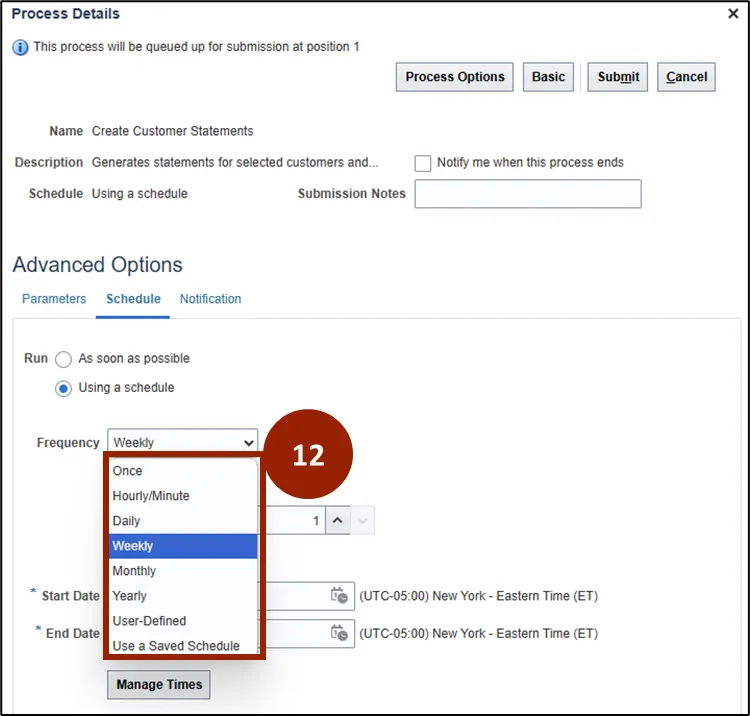
Task: Check Notify me when this process ends
Action: point(423,163)
